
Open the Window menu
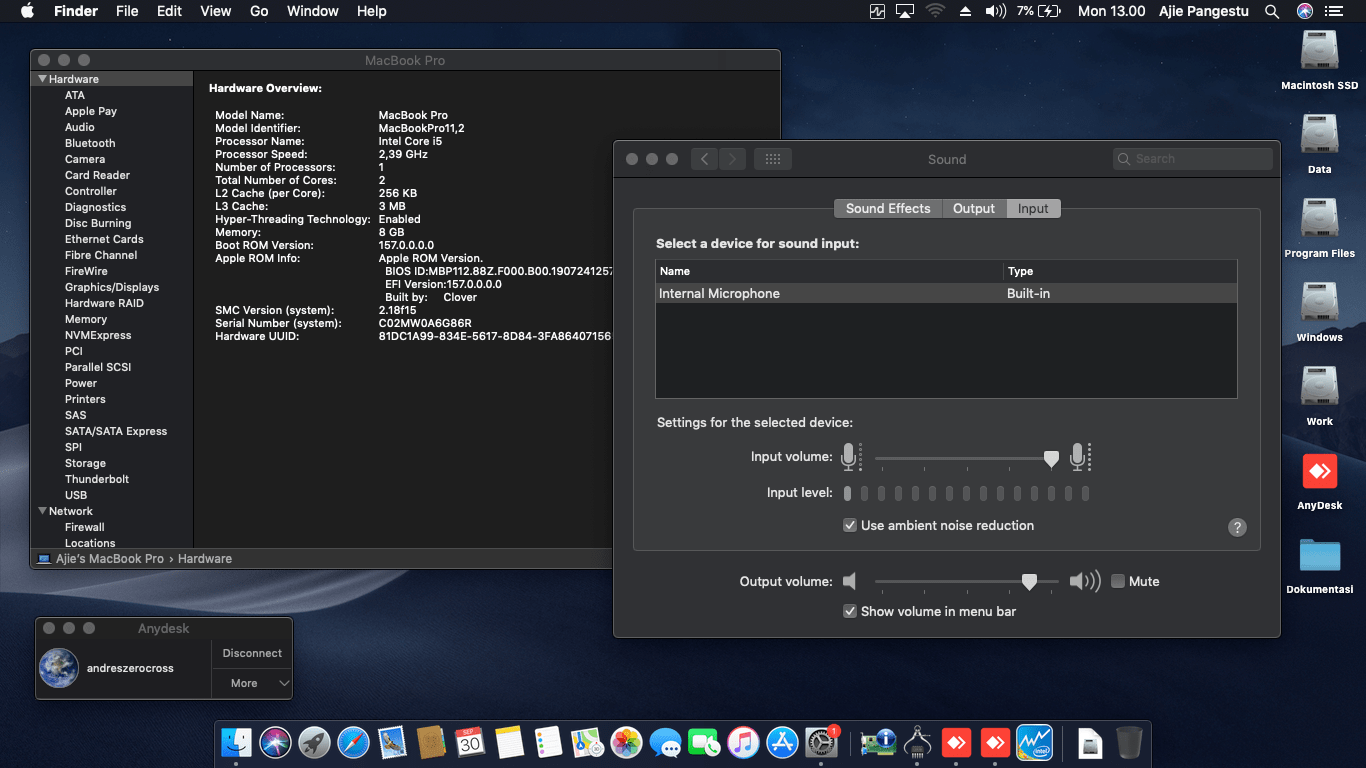coord(313,11)
